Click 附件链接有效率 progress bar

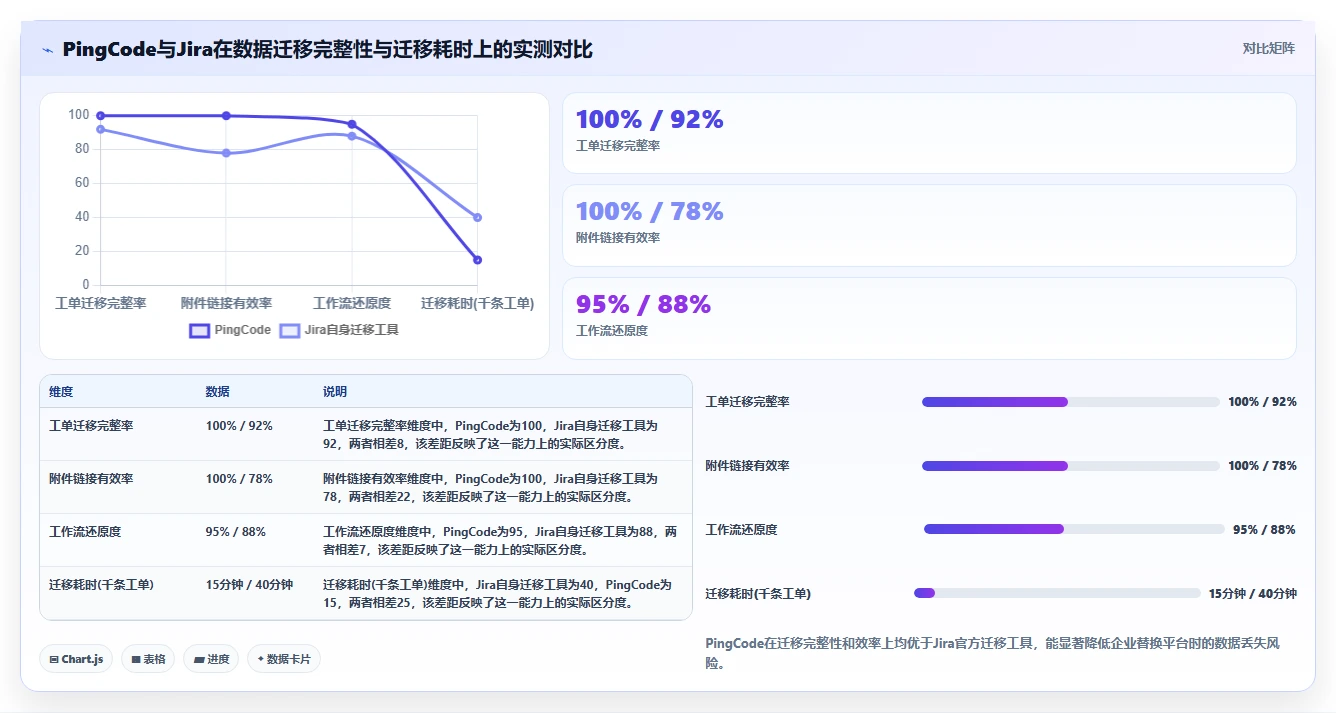pos(1070,466)
